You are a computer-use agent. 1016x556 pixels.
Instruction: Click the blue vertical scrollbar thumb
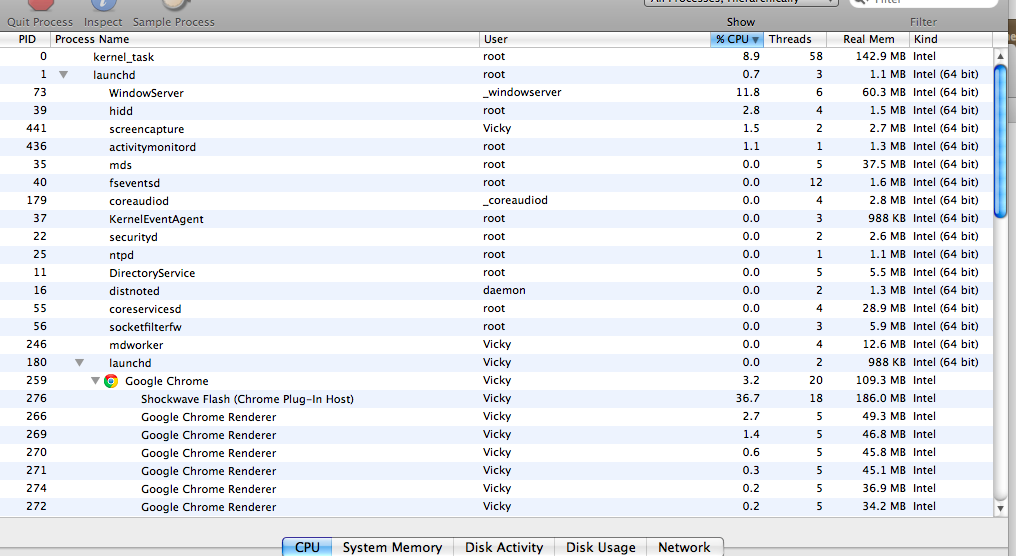click(x=1000, y=141)
